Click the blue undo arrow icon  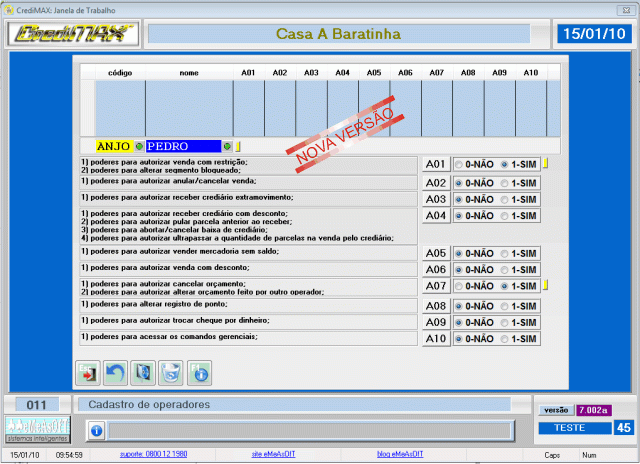[x=116, y=374]
